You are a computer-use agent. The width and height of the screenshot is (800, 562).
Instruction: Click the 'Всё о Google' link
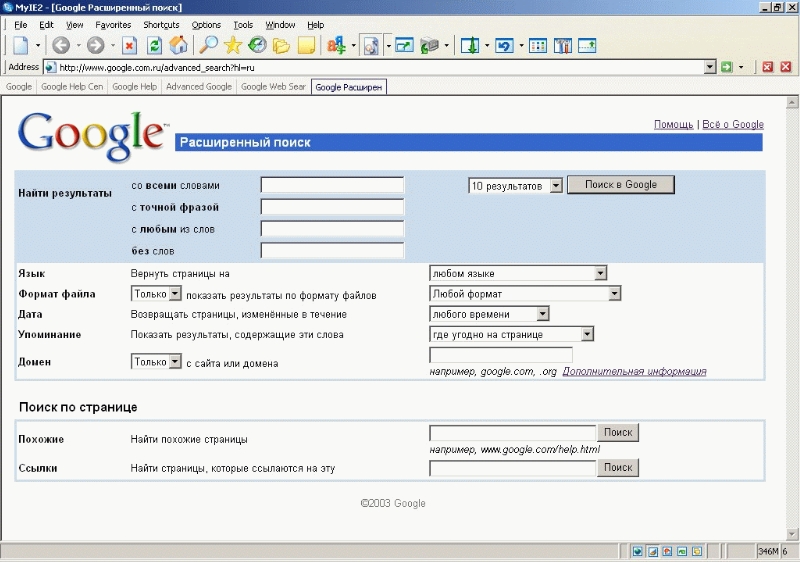733,124
